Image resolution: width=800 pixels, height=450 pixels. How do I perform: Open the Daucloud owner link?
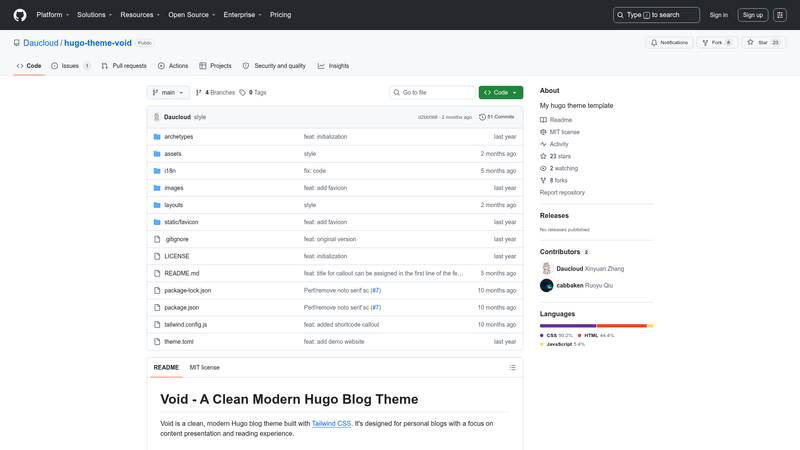41,43
